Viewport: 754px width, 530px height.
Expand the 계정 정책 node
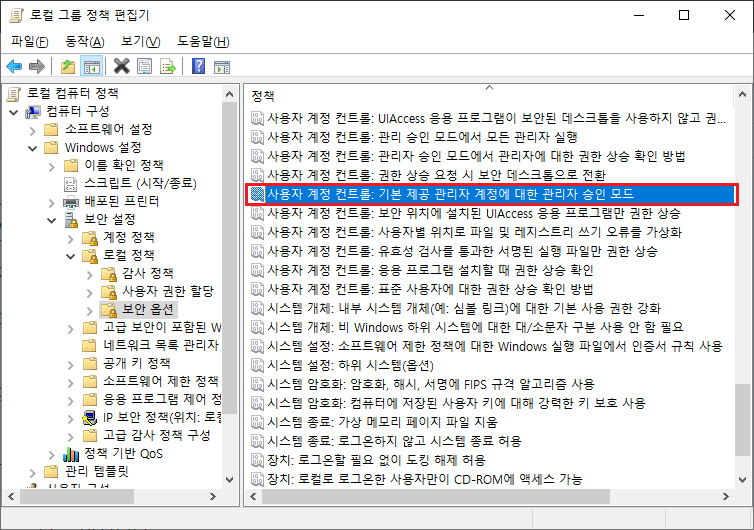71,239
